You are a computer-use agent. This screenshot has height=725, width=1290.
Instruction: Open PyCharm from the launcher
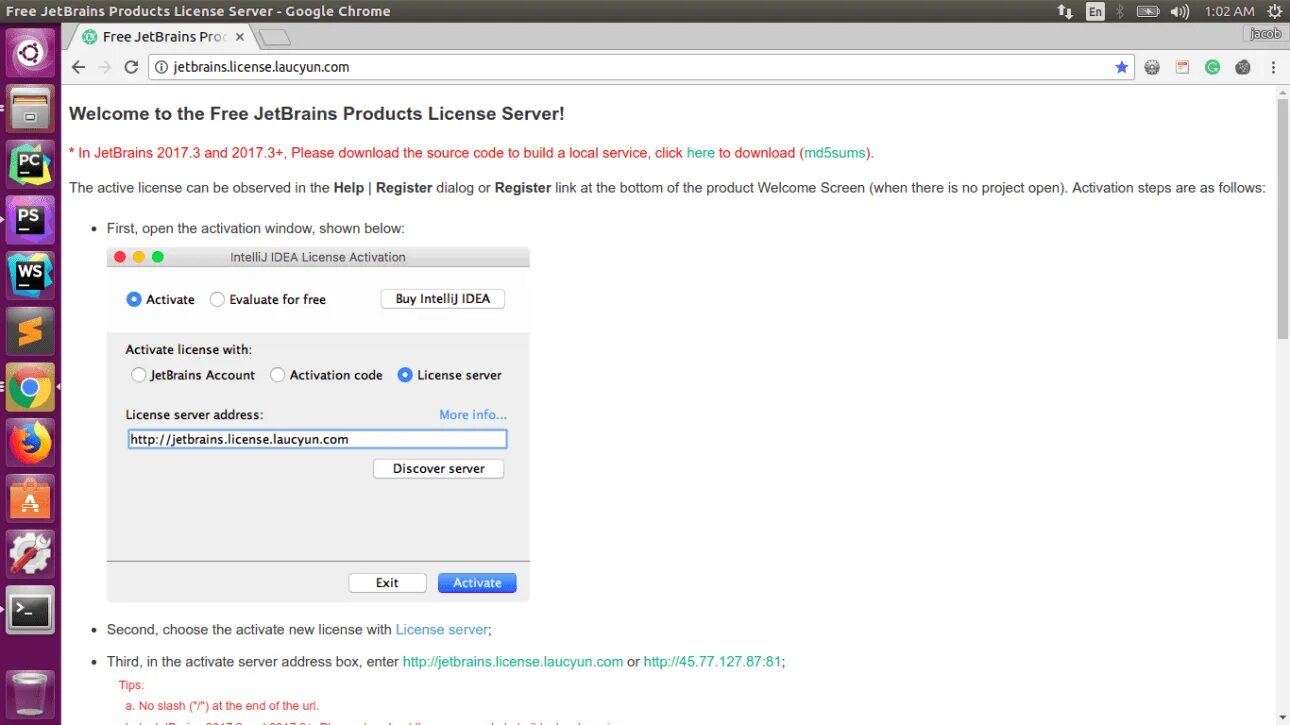[30, 163]
